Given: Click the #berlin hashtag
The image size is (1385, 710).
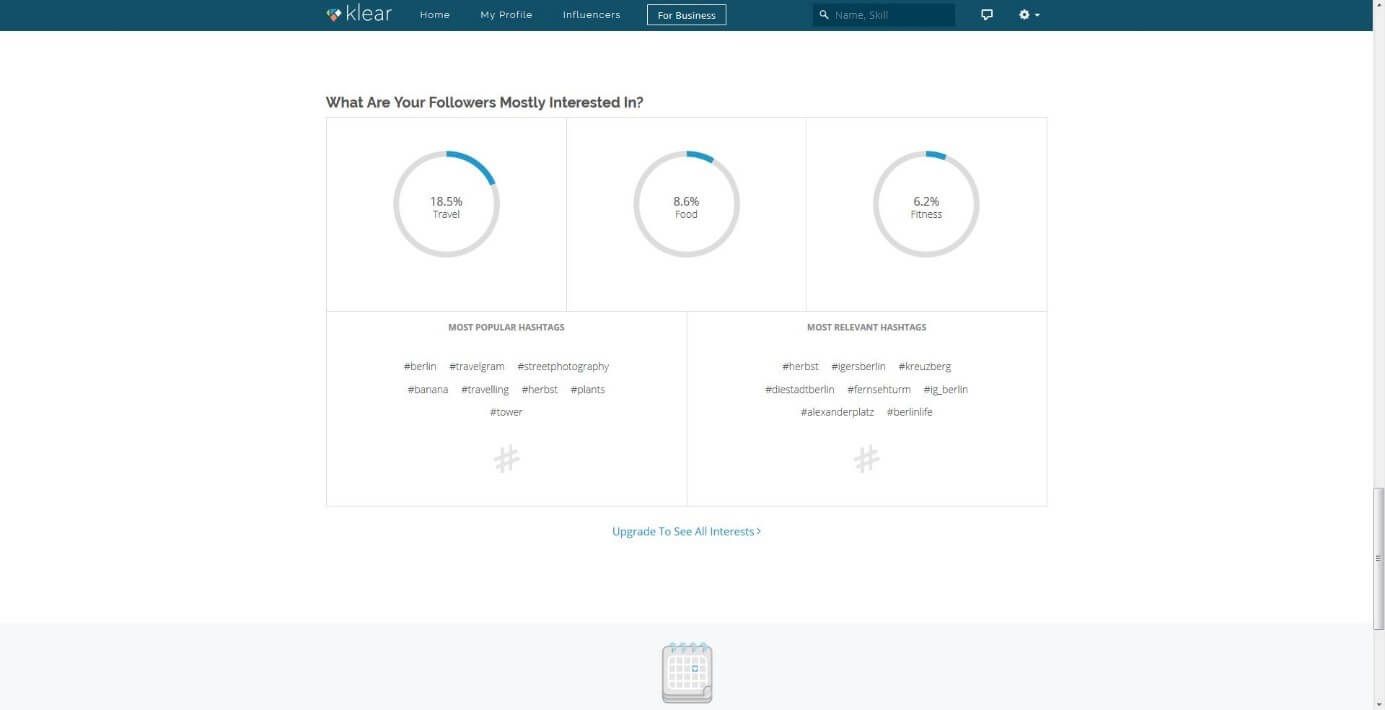Looking at the screenshot, I should (420, 367).
